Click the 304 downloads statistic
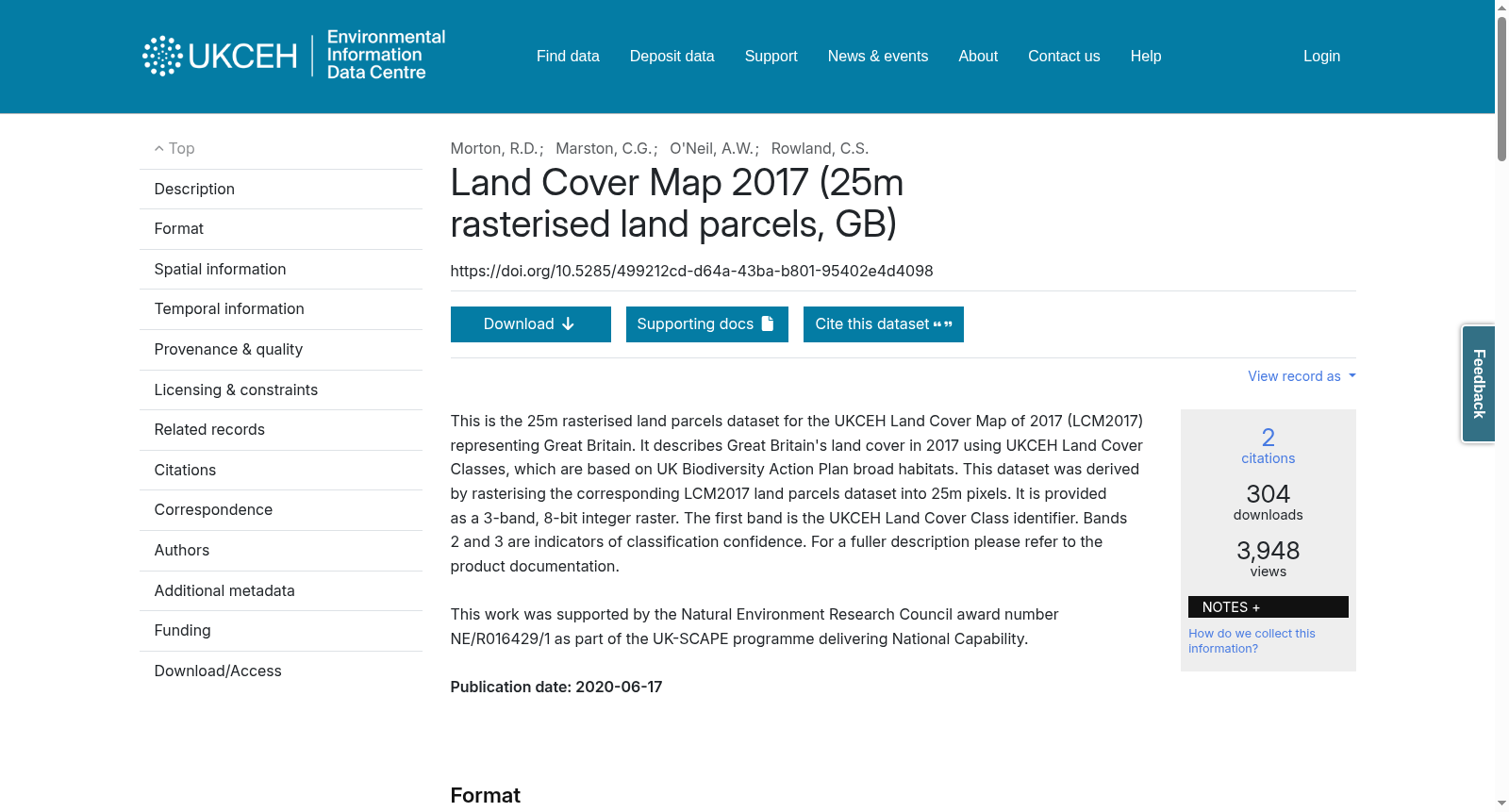This screenshot has width=1509, height=812. click(x=1268, y=502)
